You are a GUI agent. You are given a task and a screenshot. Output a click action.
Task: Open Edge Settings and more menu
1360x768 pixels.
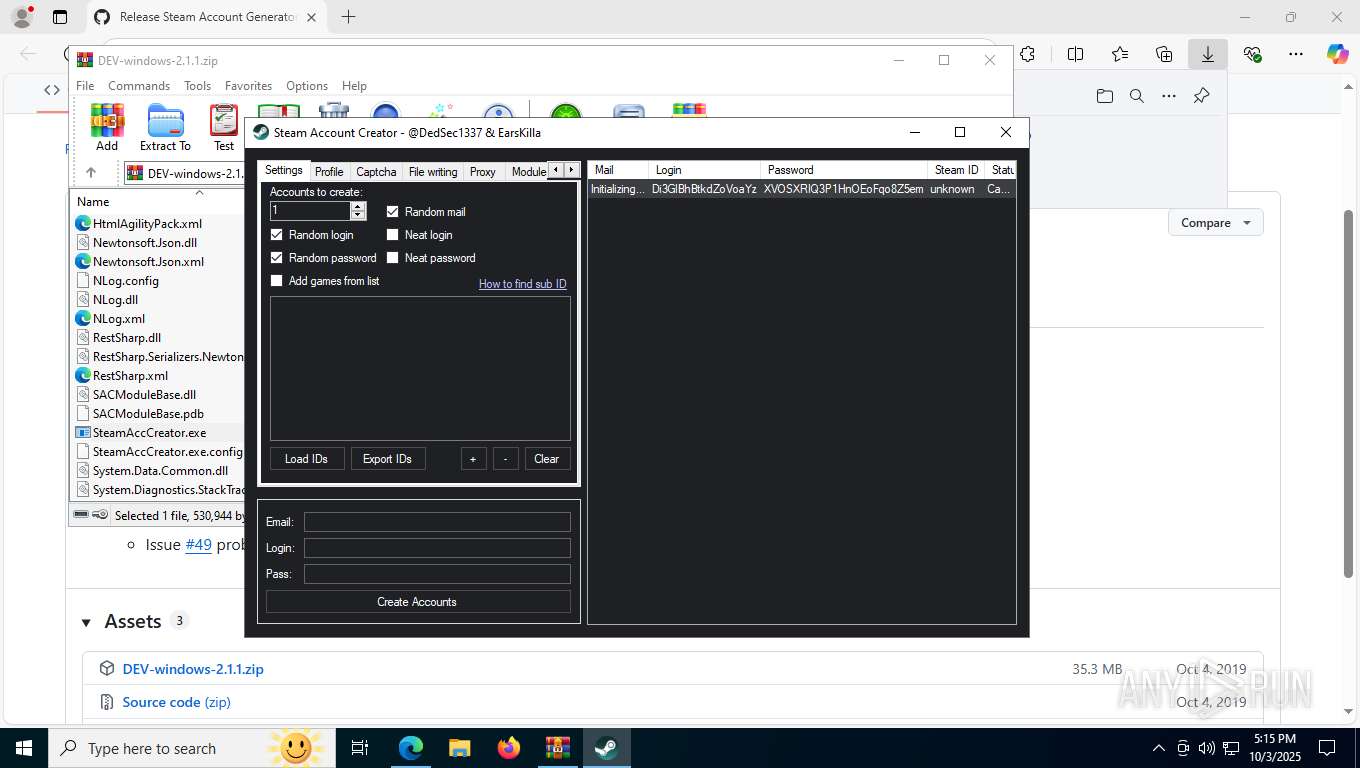tap(1296, 55)
